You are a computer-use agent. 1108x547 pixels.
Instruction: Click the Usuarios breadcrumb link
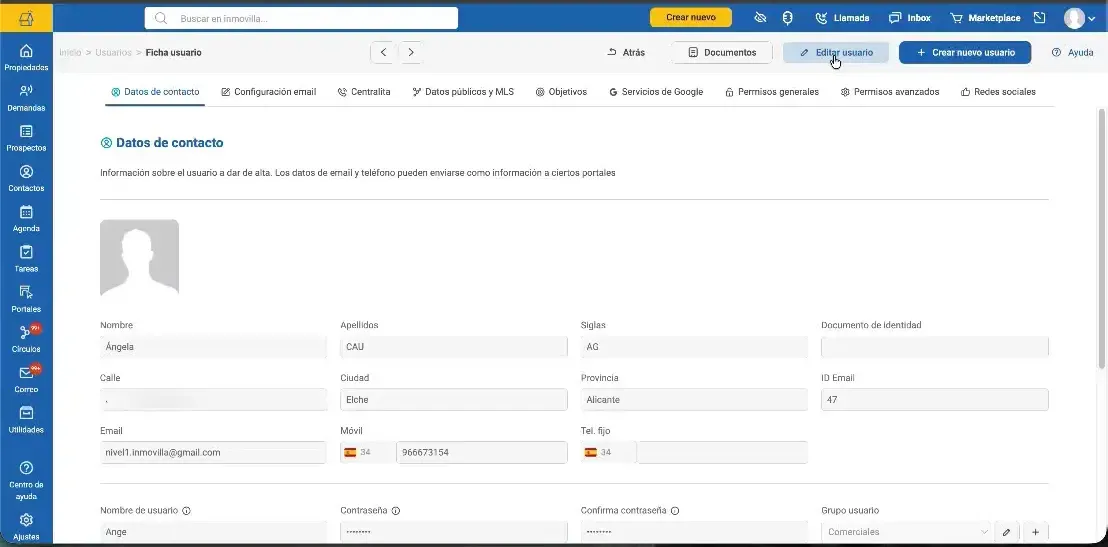coord(113,52)
